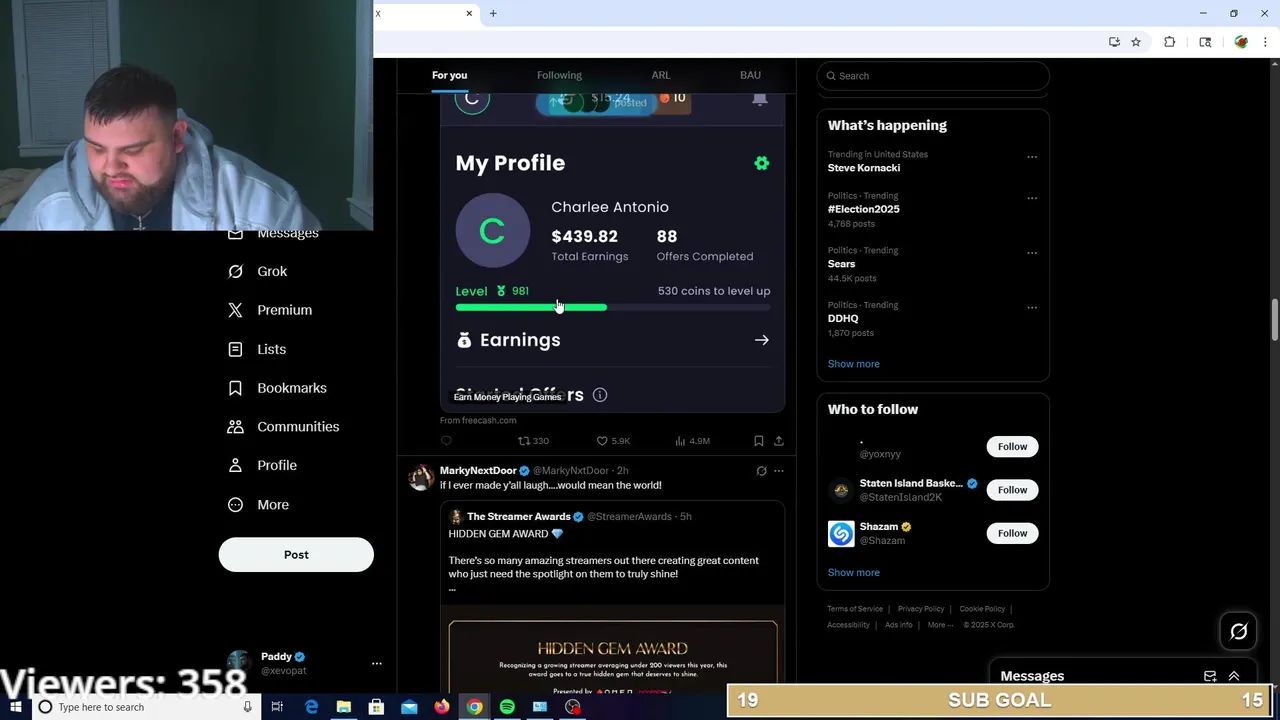Screen dimensions: 1280x720
Task: Open more options for #Election2025 trend
Action: [x=1032, y=198]
